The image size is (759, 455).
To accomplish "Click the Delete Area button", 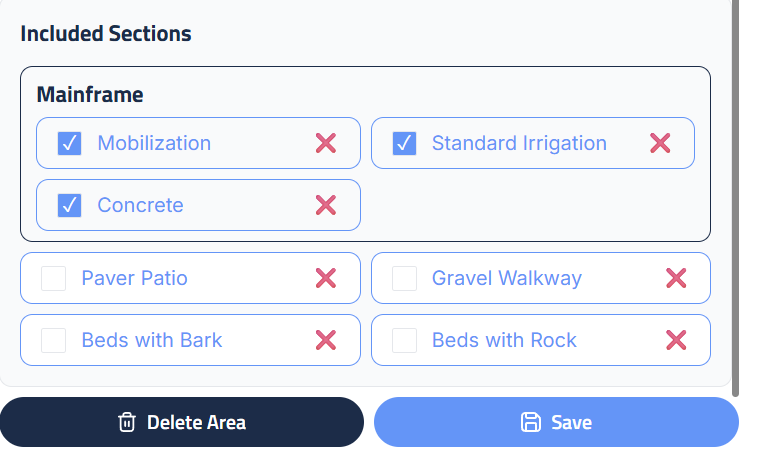I will (x=182, y=422).
